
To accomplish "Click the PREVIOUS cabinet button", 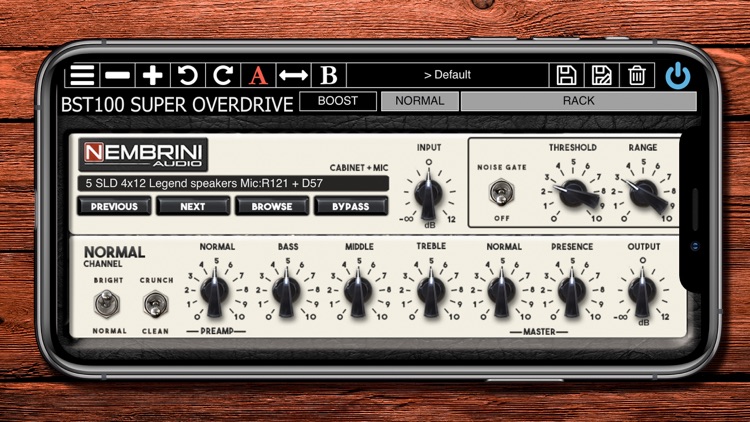I will [114, 206].
